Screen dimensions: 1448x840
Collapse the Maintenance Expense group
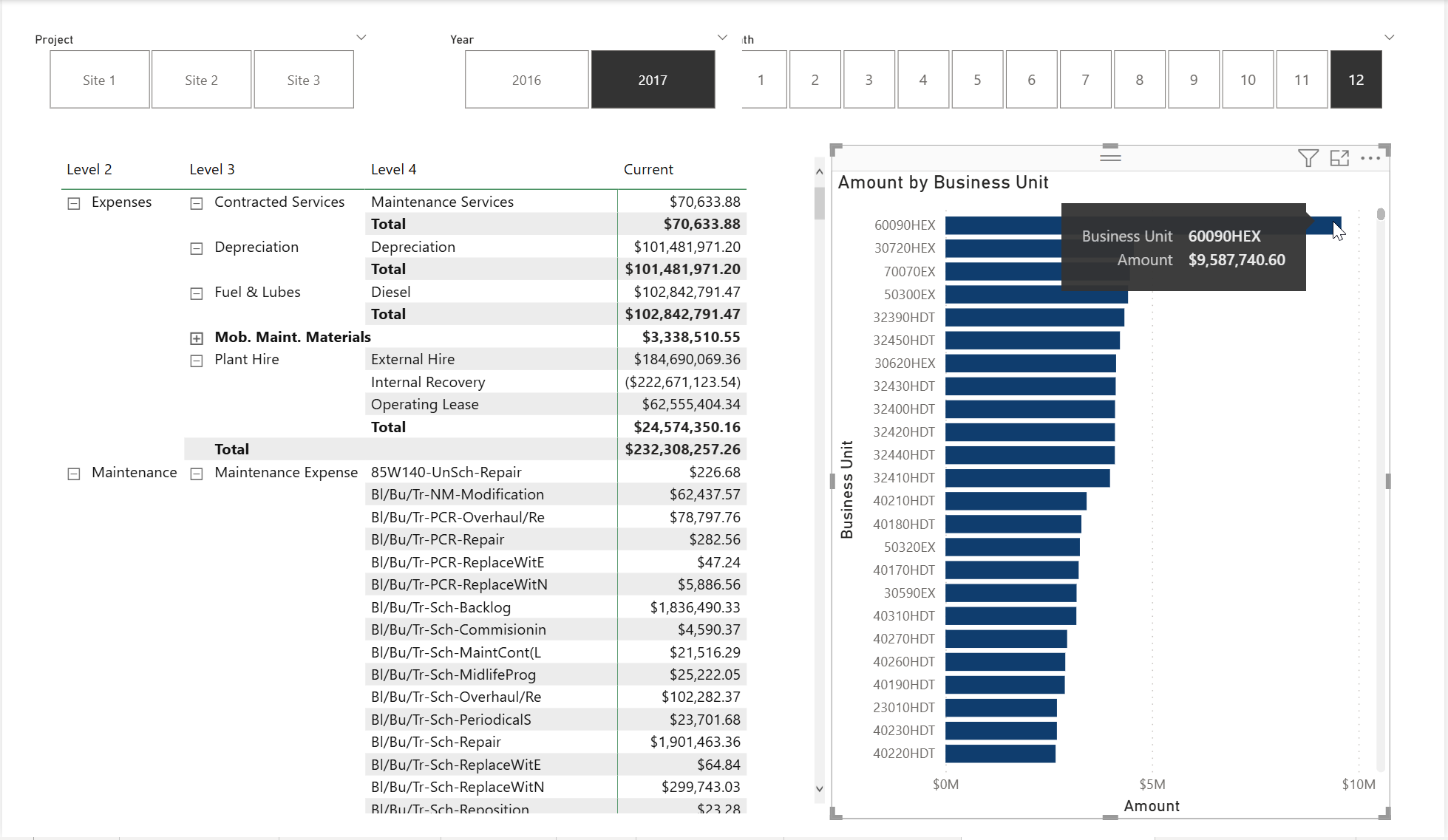(197, 474)
